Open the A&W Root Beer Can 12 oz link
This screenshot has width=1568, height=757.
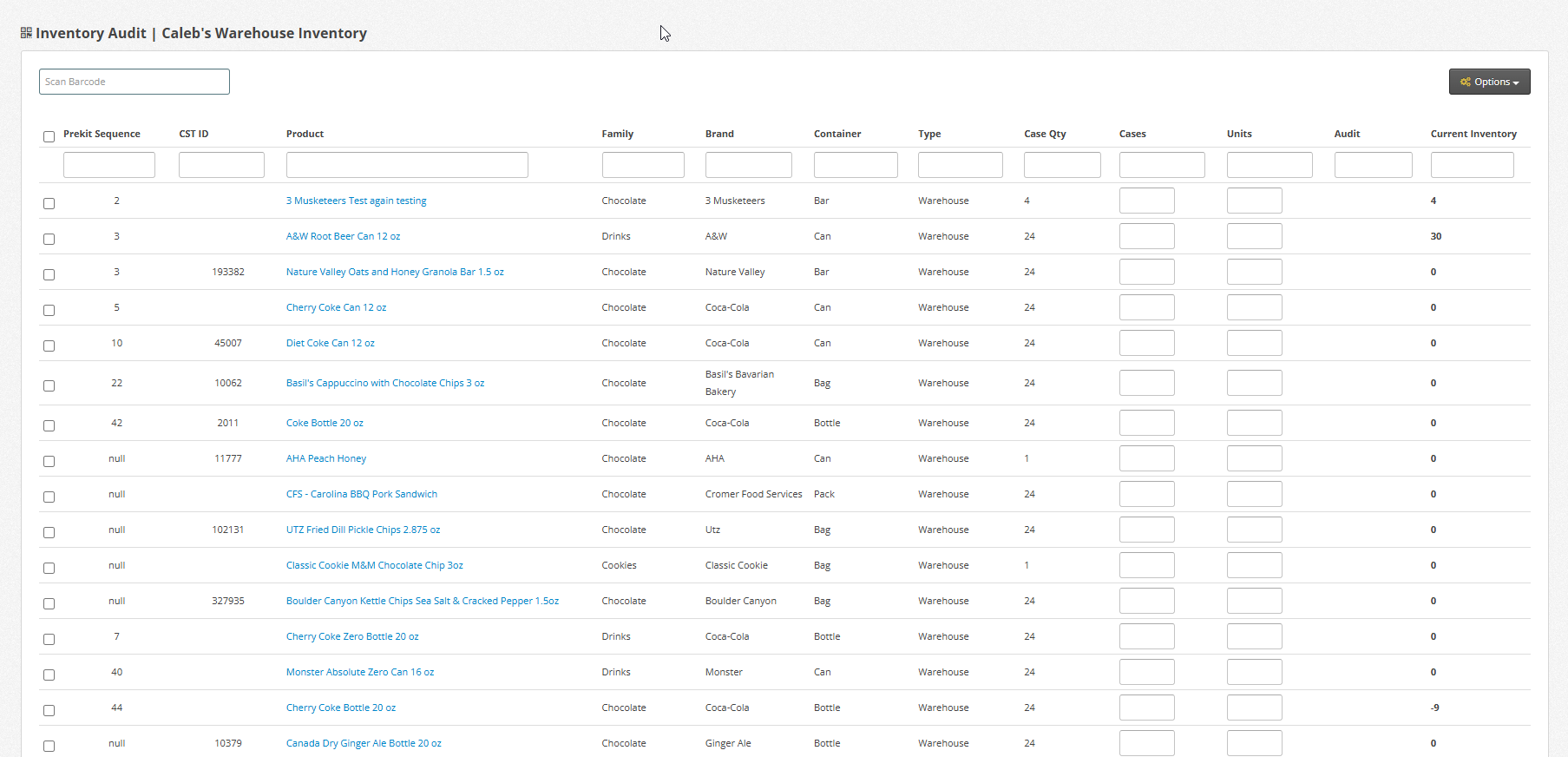click(343, 236)
